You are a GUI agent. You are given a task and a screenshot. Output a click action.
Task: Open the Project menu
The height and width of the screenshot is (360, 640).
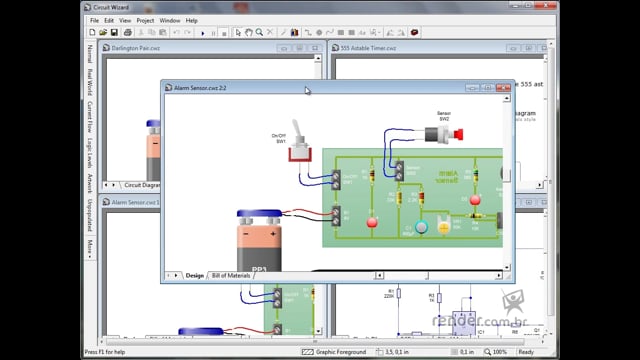coord(145,20)
